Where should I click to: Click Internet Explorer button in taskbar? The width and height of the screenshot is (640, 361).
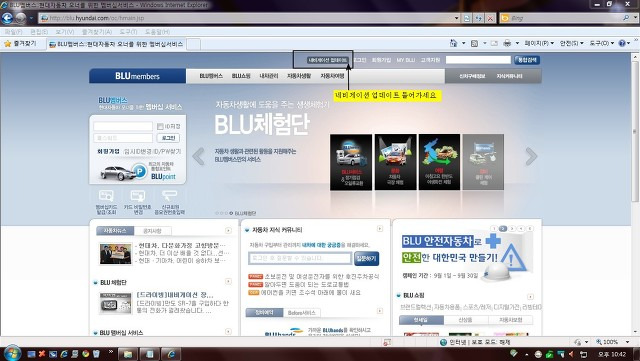coord(171,354)
